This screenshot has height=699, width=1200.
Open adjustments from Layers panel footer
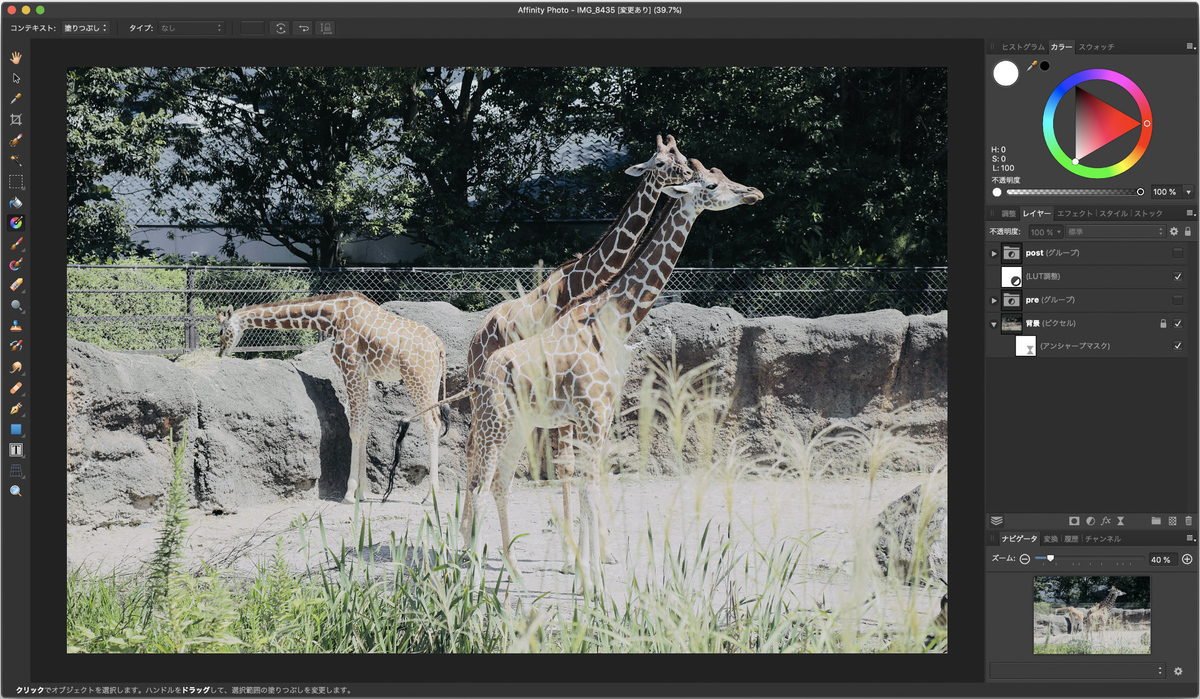1090,521
